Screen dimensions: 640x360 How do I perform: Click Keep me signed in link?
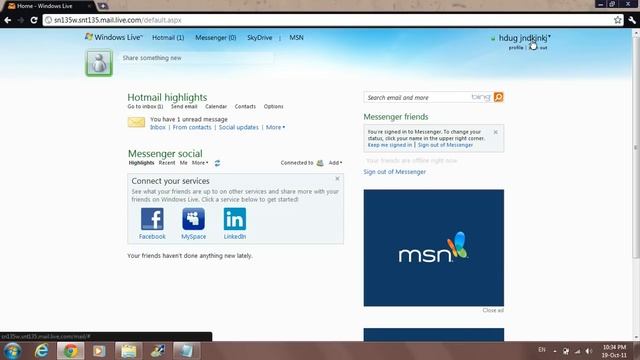(x=390, y=145)
